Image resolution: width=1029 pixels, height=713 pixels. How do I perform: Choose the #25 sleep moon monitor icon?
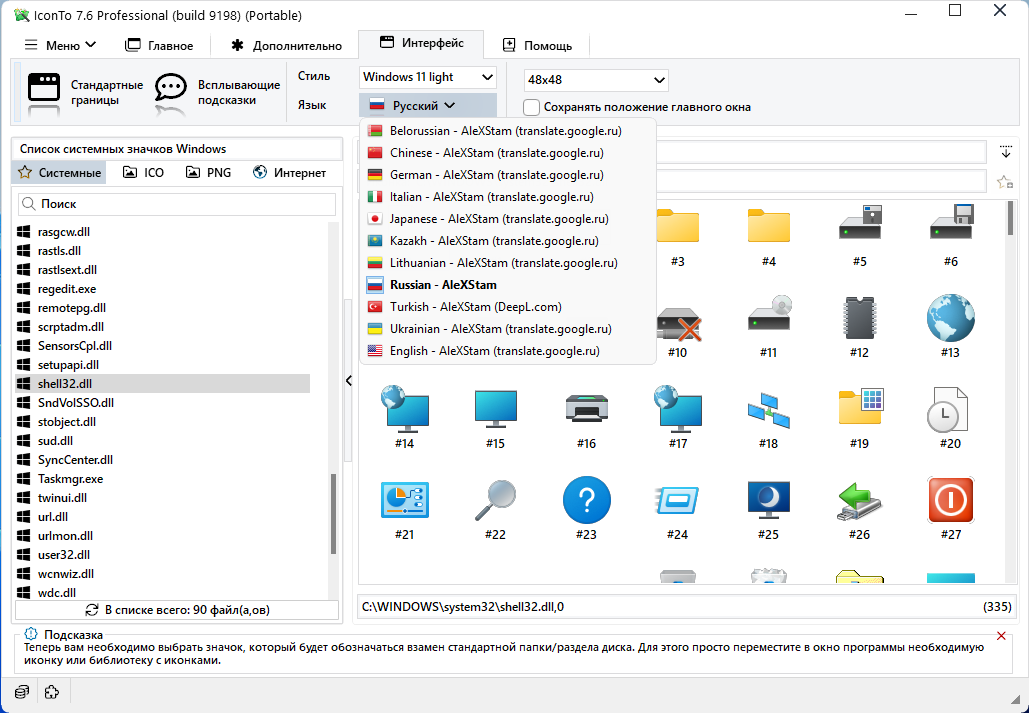pos(768,500)
